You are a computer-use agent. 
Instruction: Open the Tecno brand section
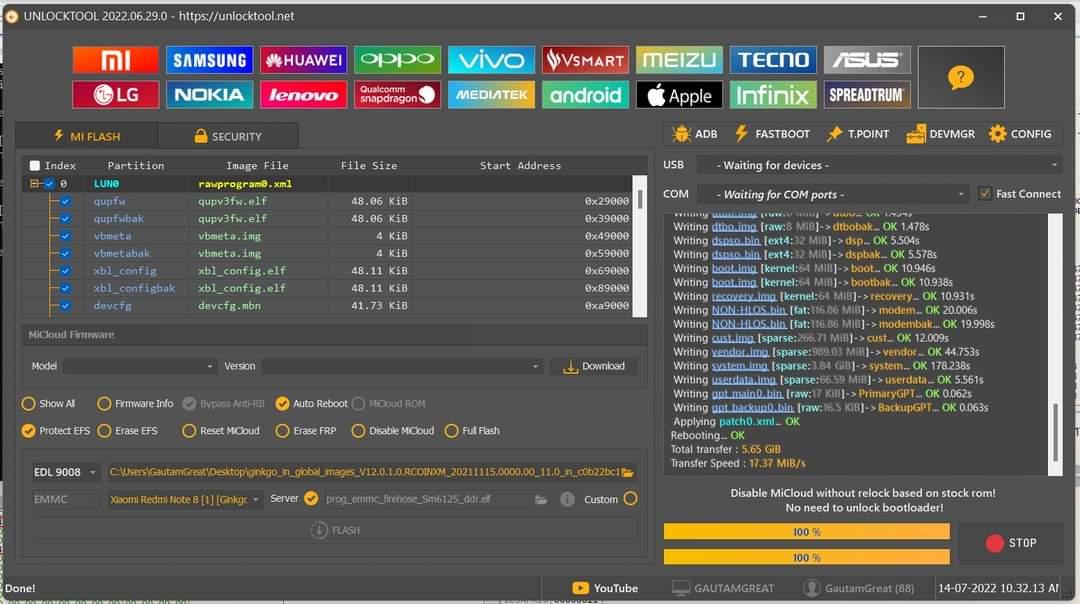tap(773, 60)
